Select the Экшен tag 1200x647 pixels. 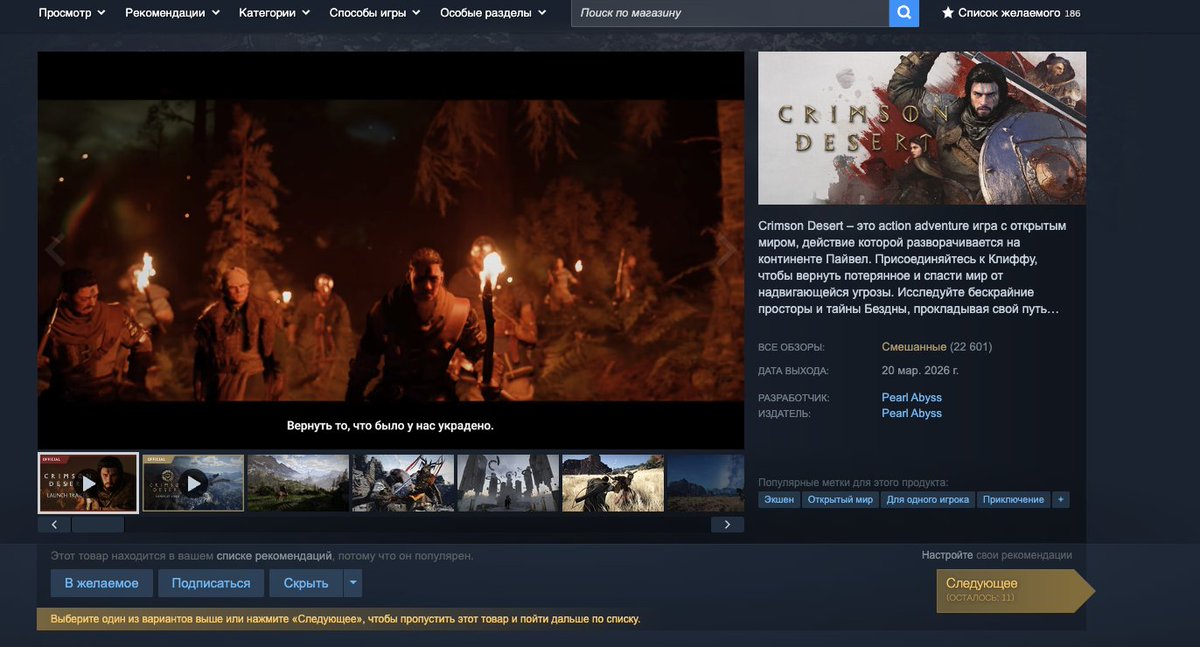(779, 499)
